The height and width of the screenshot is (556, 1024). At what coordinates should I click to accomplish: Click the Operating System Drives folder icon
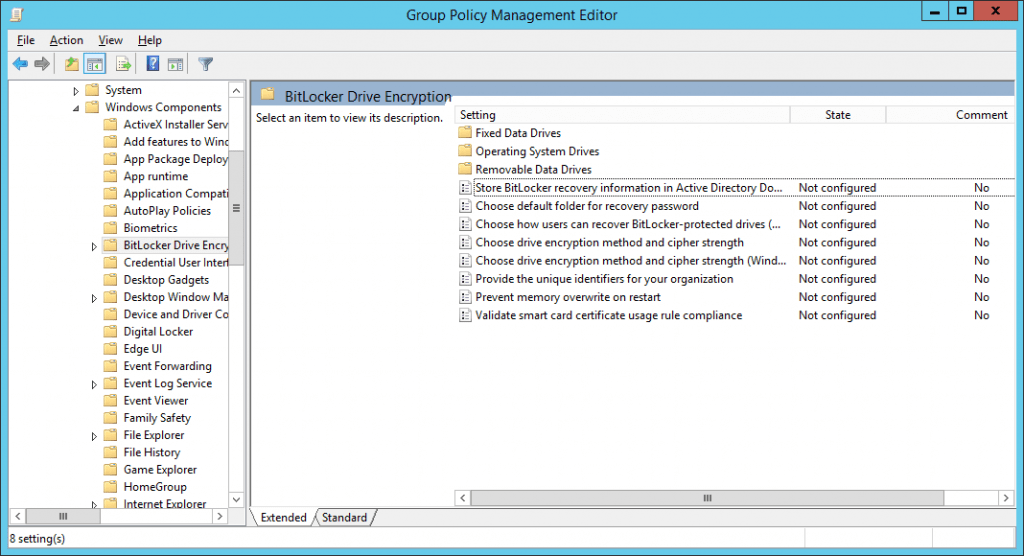465,151
